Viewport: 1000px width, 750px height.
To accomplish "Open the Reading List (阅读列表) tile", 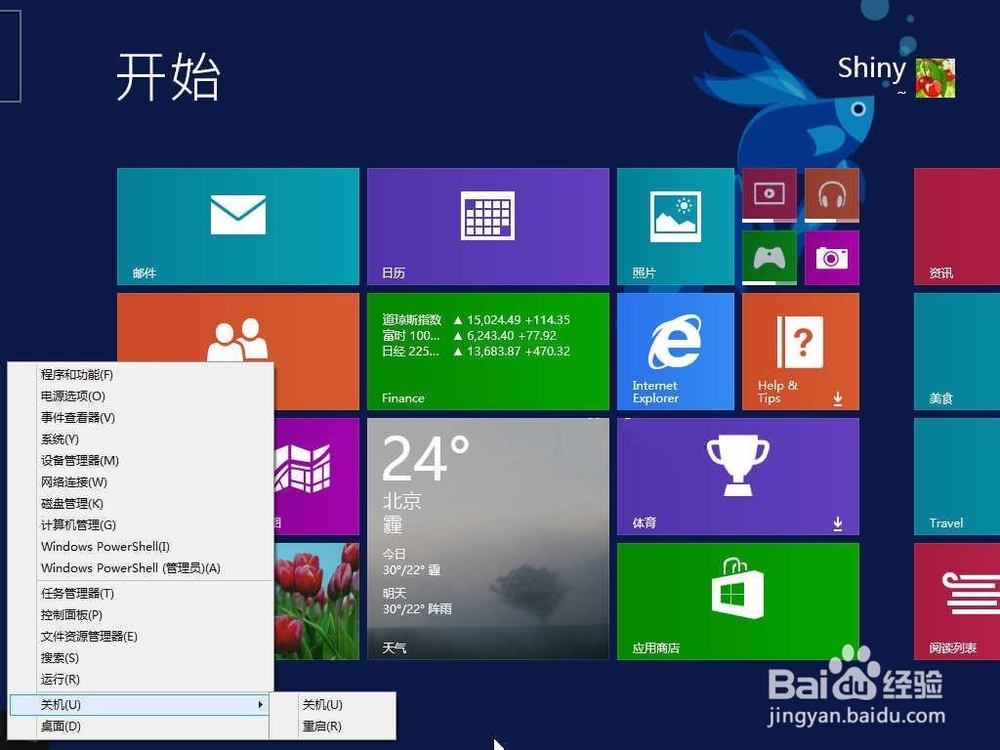I will (957, 601).
